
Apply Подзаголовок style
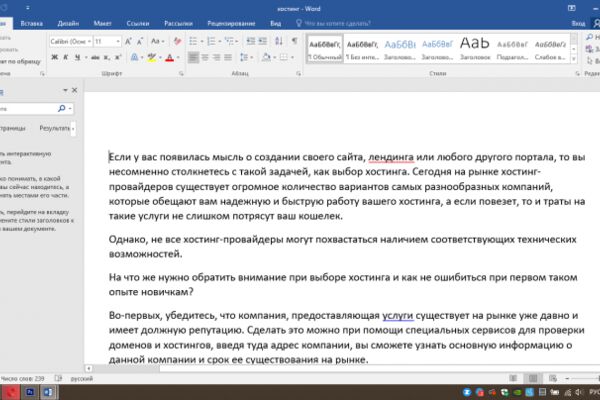tap(512, 49)
